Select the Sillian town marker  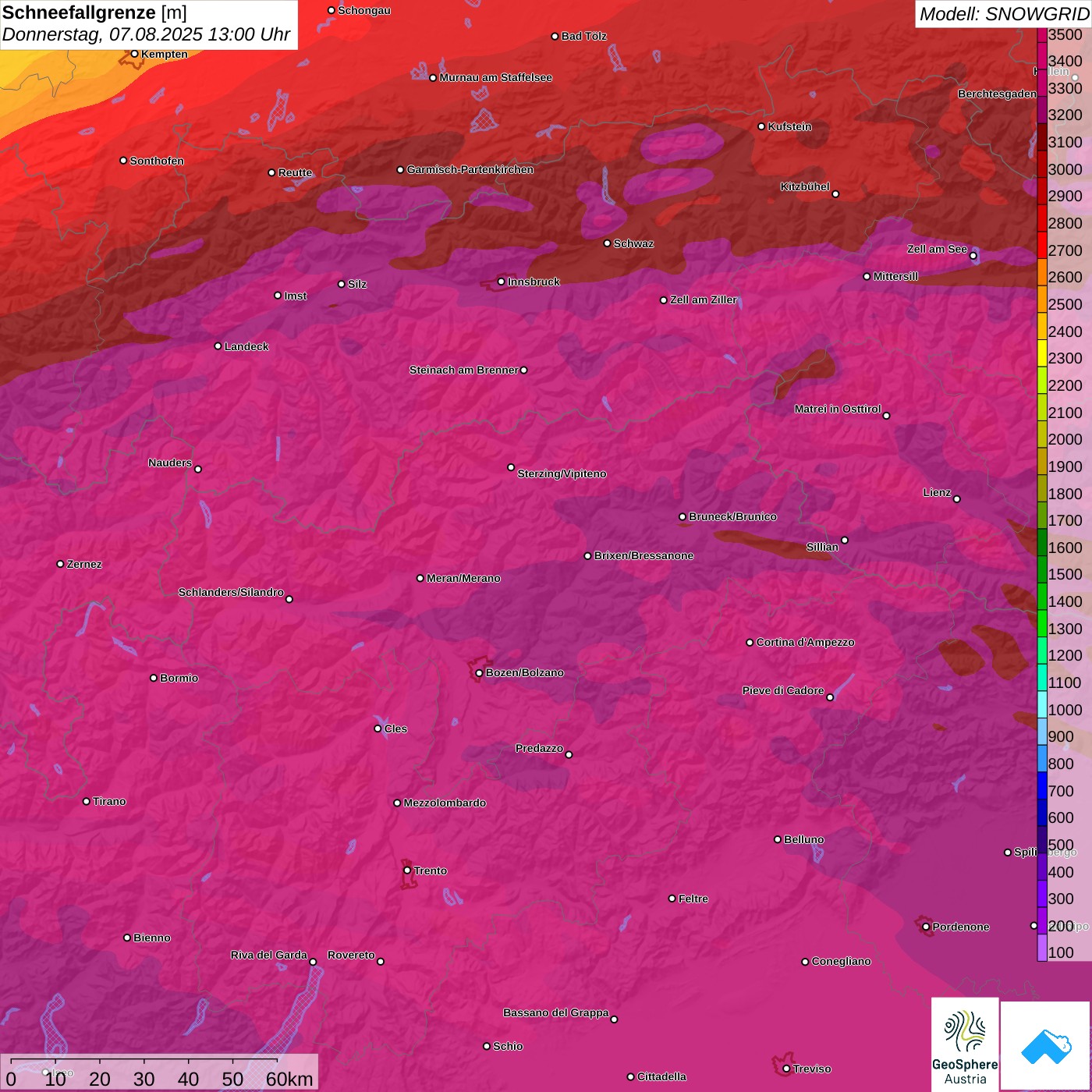point(845,540)
